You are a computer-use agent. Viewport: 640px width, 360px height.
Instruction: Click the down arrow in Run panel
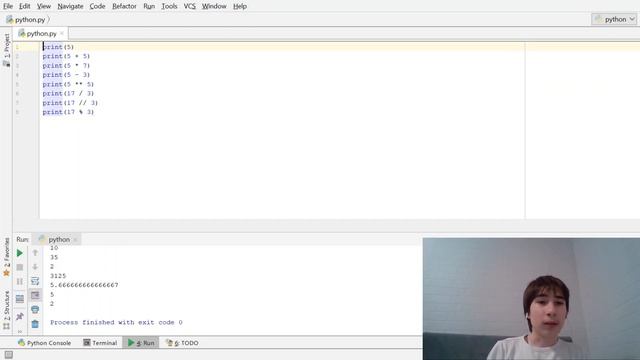[35, 267]
